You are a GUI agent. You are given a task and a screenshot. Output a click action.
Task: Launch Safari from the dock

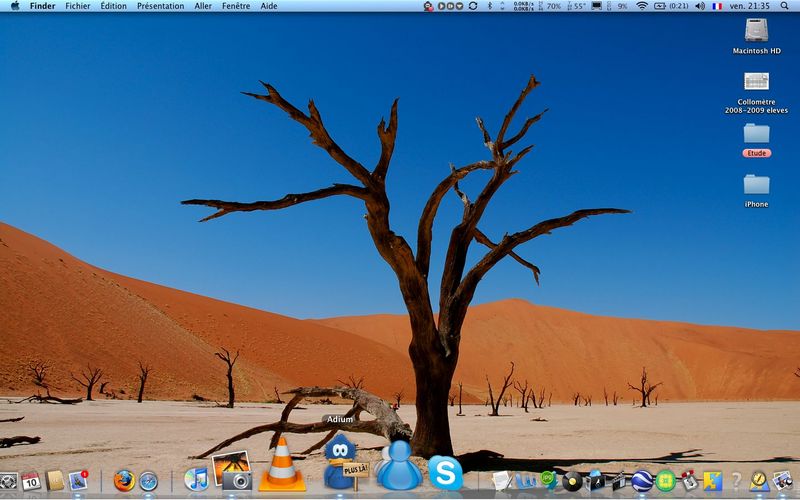point(148,481)
